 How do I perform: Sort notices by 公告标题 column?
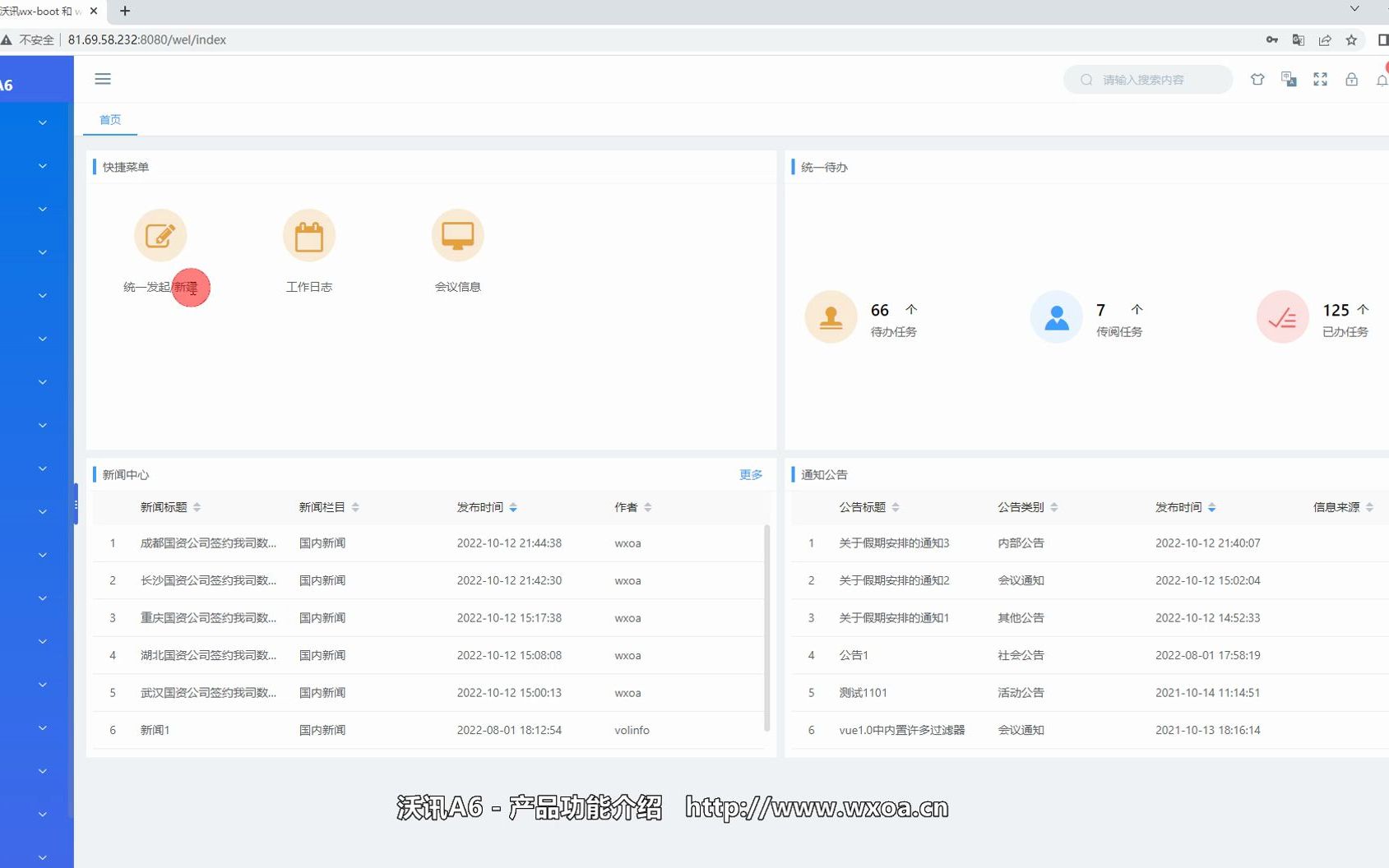pos(896,507)
